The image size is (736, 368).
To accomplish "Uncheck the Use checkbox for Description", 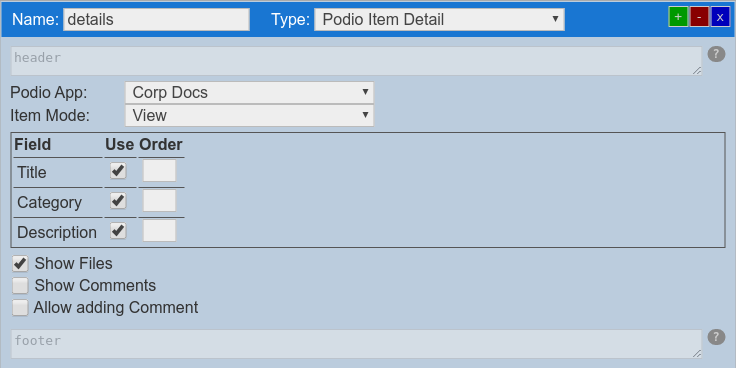I will point(118,231).
